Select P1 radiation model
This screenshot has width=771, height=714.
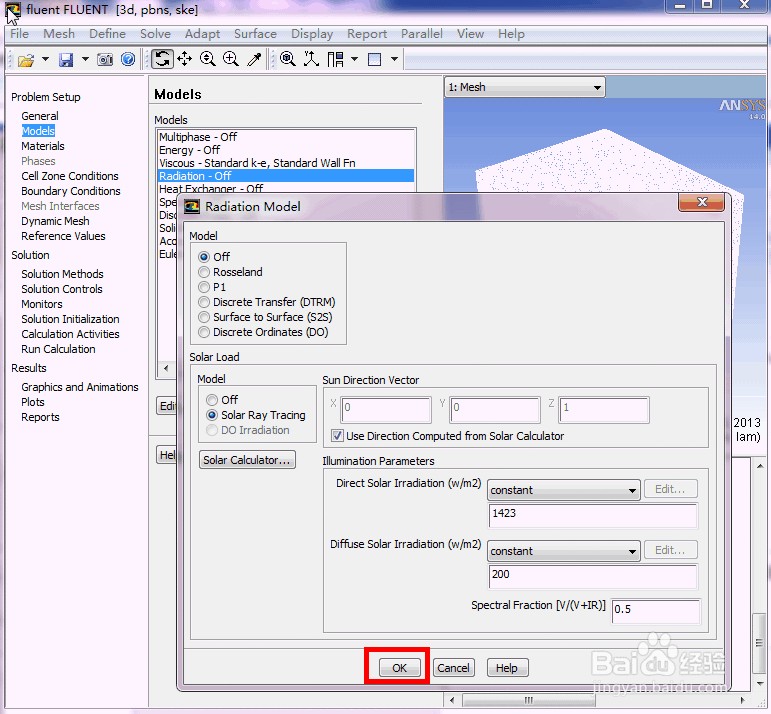tap(204, 287)
